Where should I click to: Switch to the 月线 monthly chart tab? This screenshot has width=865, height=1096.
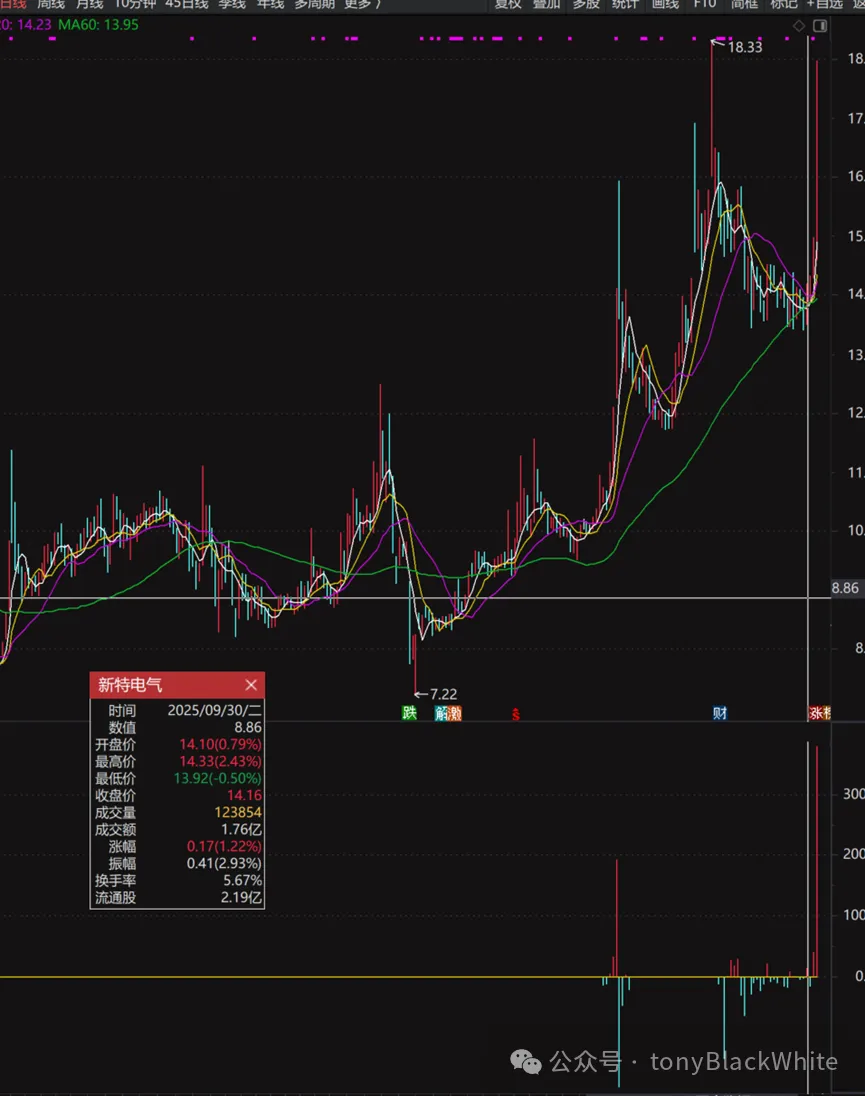90,5
